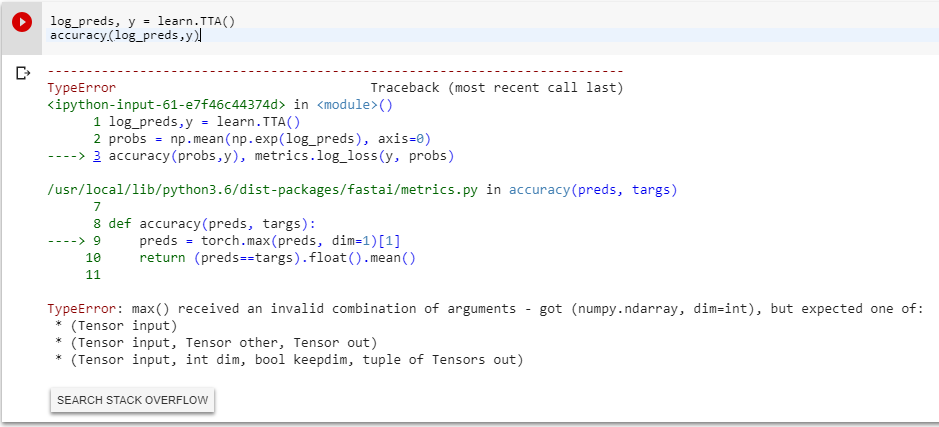Click the torch.max(preds, dim=1) line

point(275,241)
